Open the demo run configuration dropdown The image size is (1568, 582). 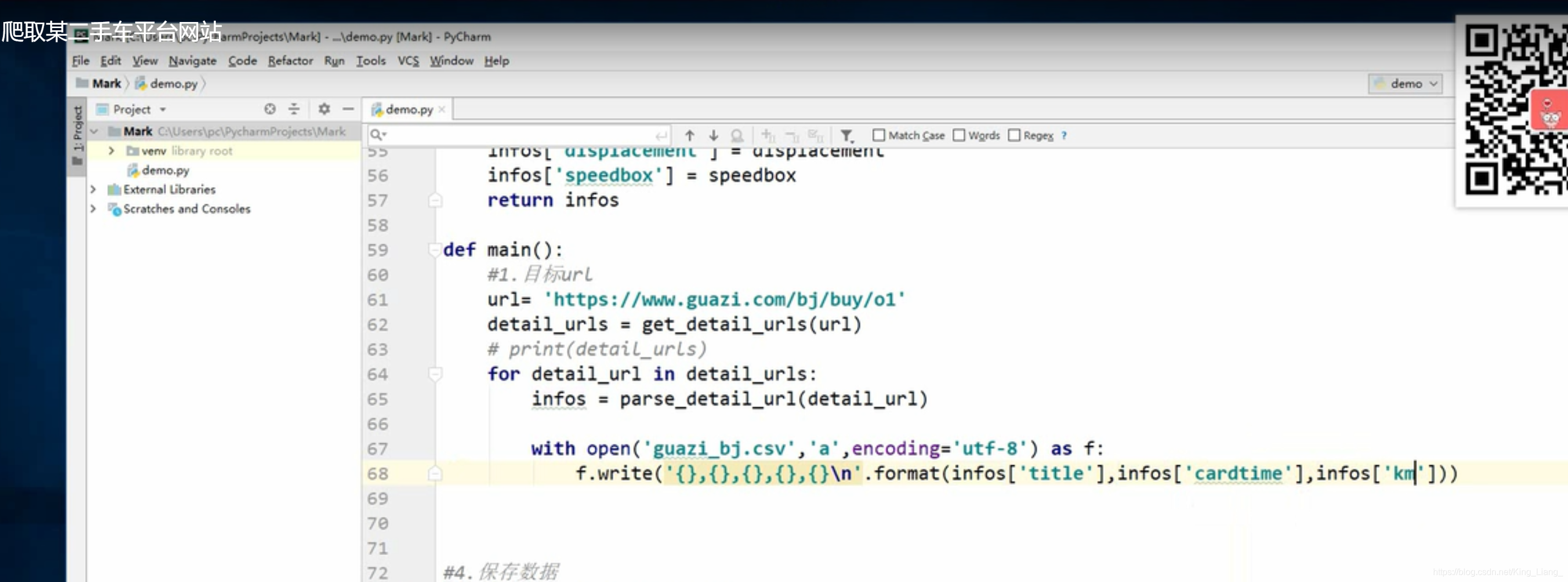(1434, 84)
